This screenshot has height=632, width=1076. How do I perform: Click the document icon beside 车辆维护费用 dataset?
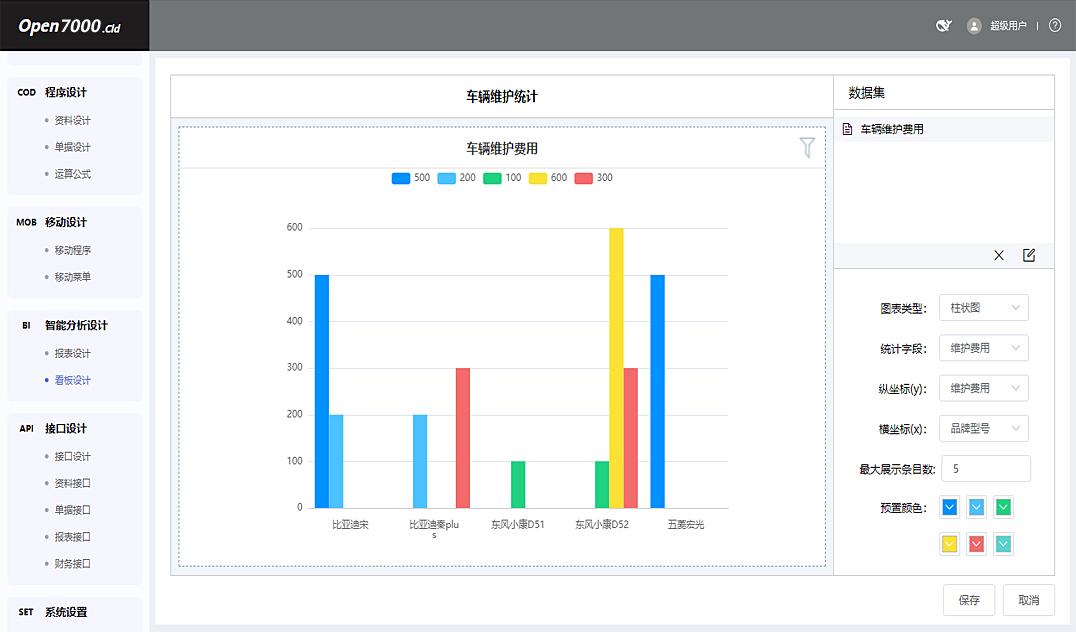847,129
